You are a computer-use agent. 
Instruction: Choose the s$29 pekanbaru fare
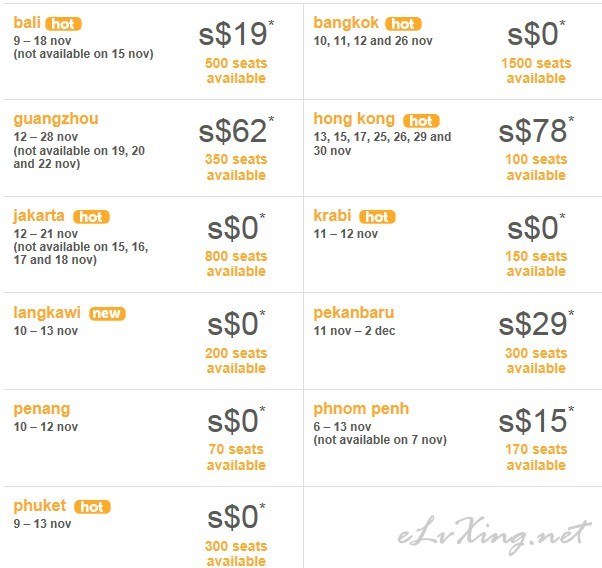point(536,324)
